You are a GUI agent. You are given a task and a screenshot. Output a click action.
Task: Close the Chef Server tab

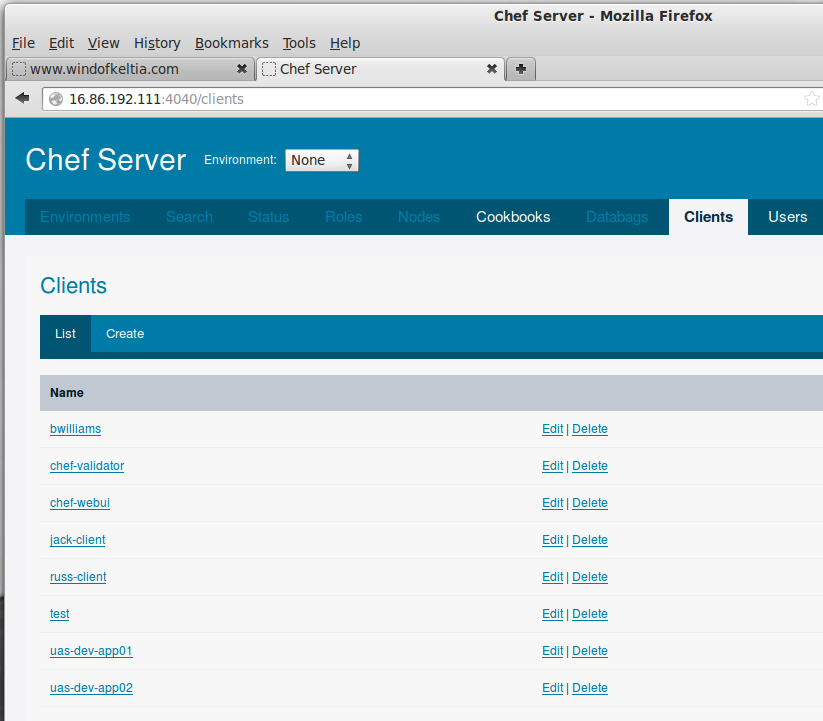click(491, 69)
